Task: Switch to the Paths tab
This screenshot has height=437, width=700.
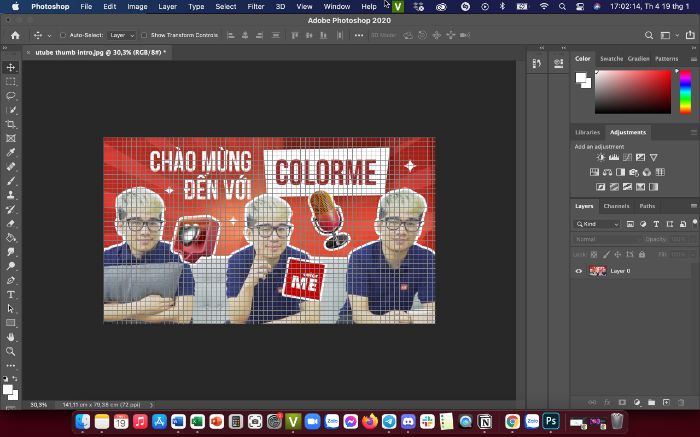Action: coord(647,206)
